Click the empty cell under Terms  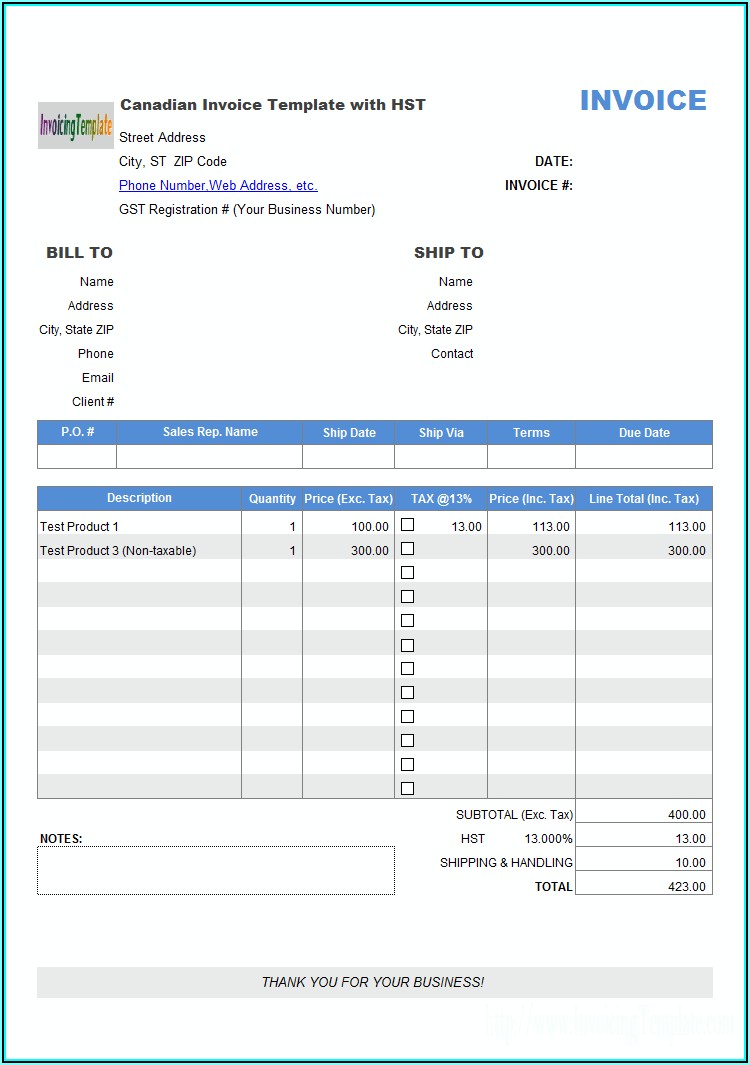click(531, 457)
